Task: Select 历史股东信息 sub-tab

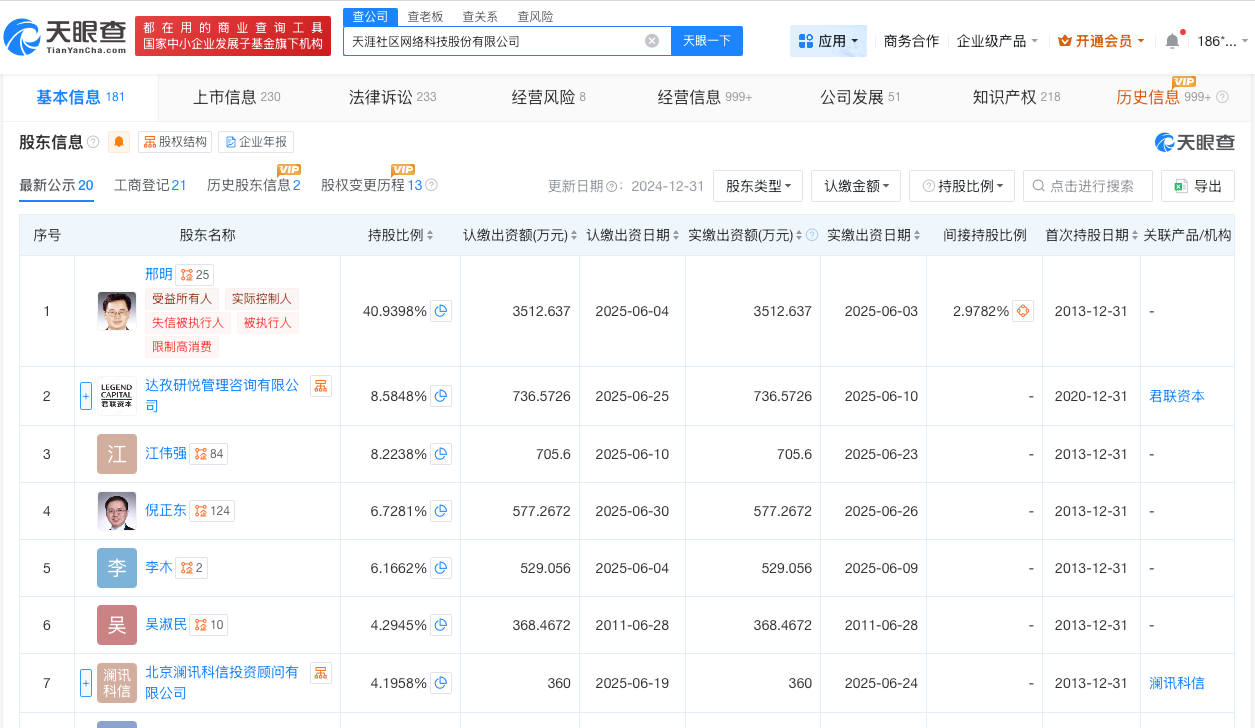Action: 254,186
